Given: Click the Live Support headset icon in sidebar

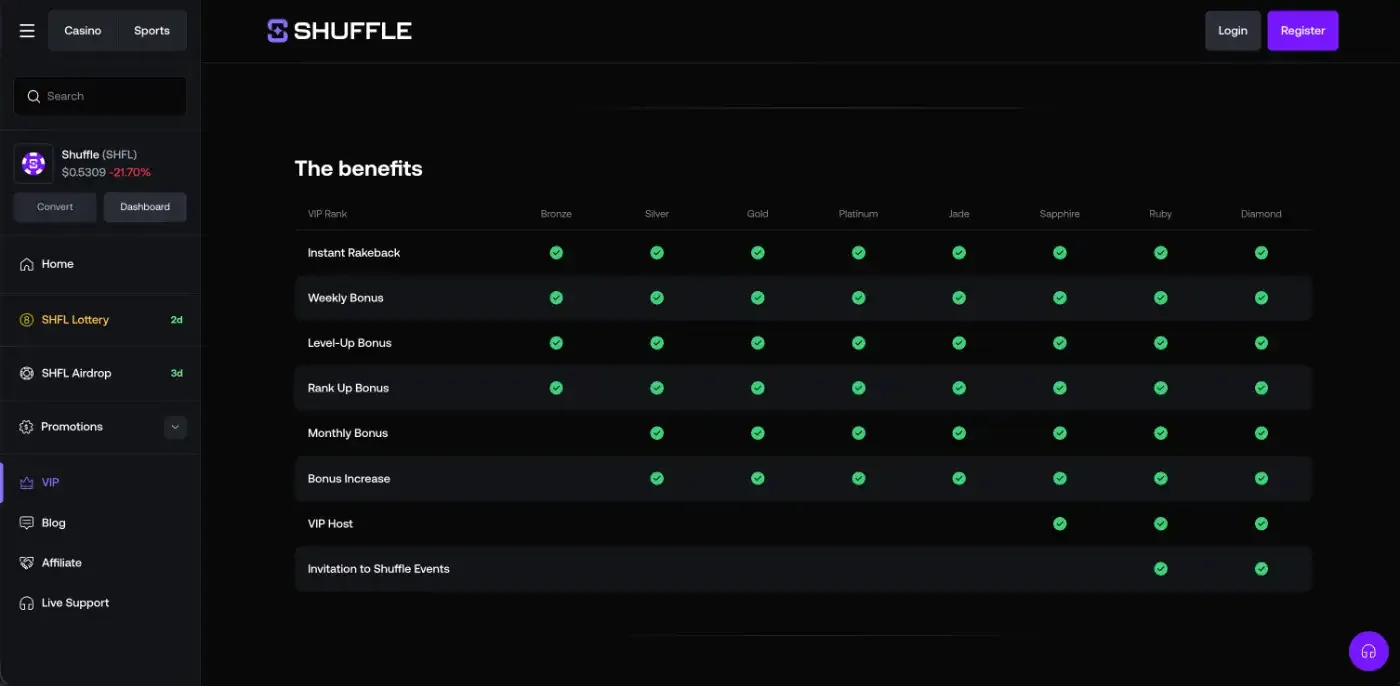Looking at the screenshot, I should click(27, 603).
